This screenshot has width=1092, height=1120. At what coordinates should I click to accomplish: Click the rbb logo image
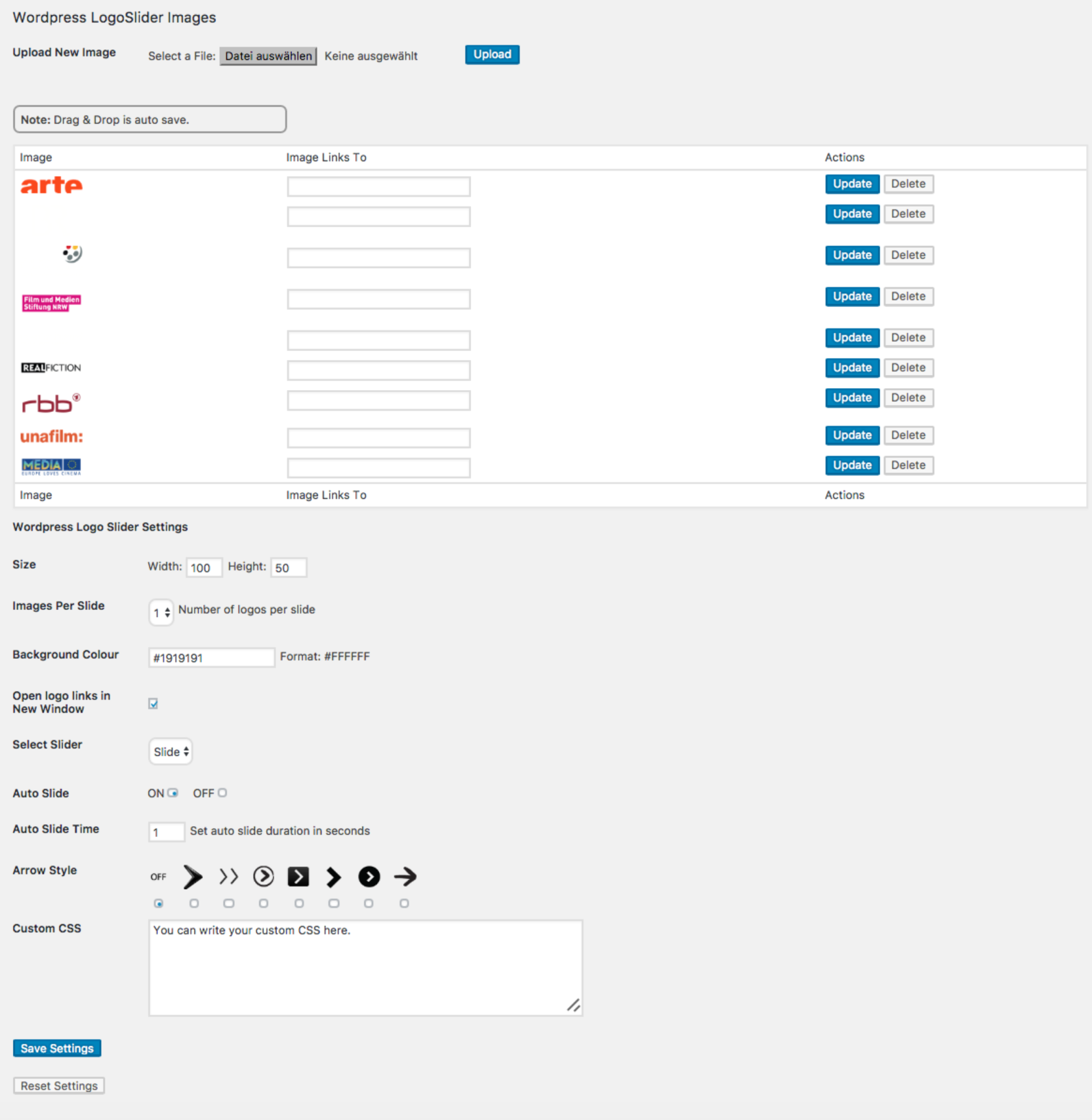point(51,403)
